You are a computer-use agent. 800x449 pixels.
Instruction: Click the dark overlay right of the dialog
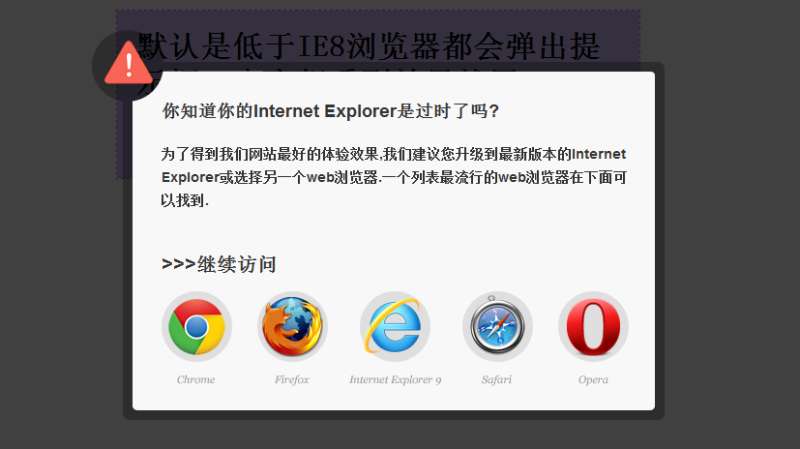click(732, 230)
